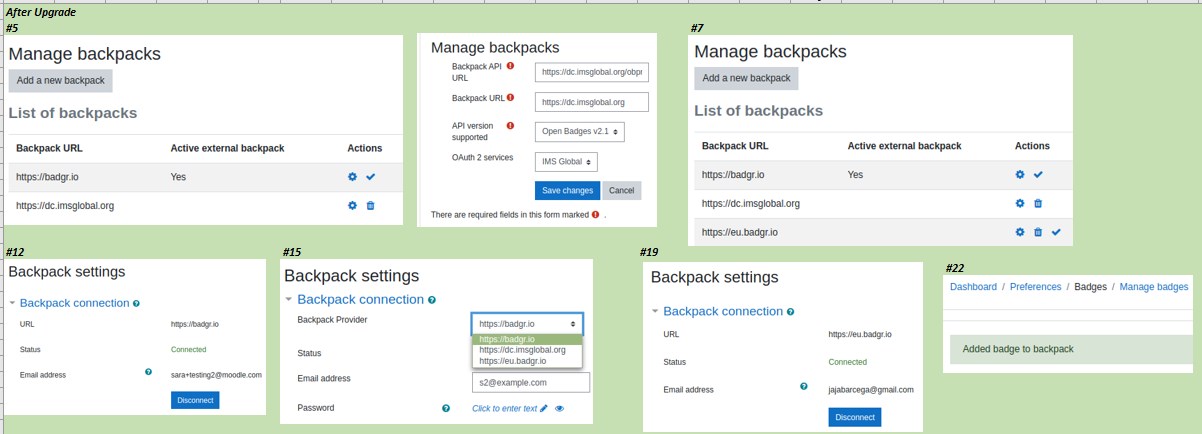This screenshot has height=434, width=1202.
Task: Click Actions column header in panel #5
Action: [365, 148]
